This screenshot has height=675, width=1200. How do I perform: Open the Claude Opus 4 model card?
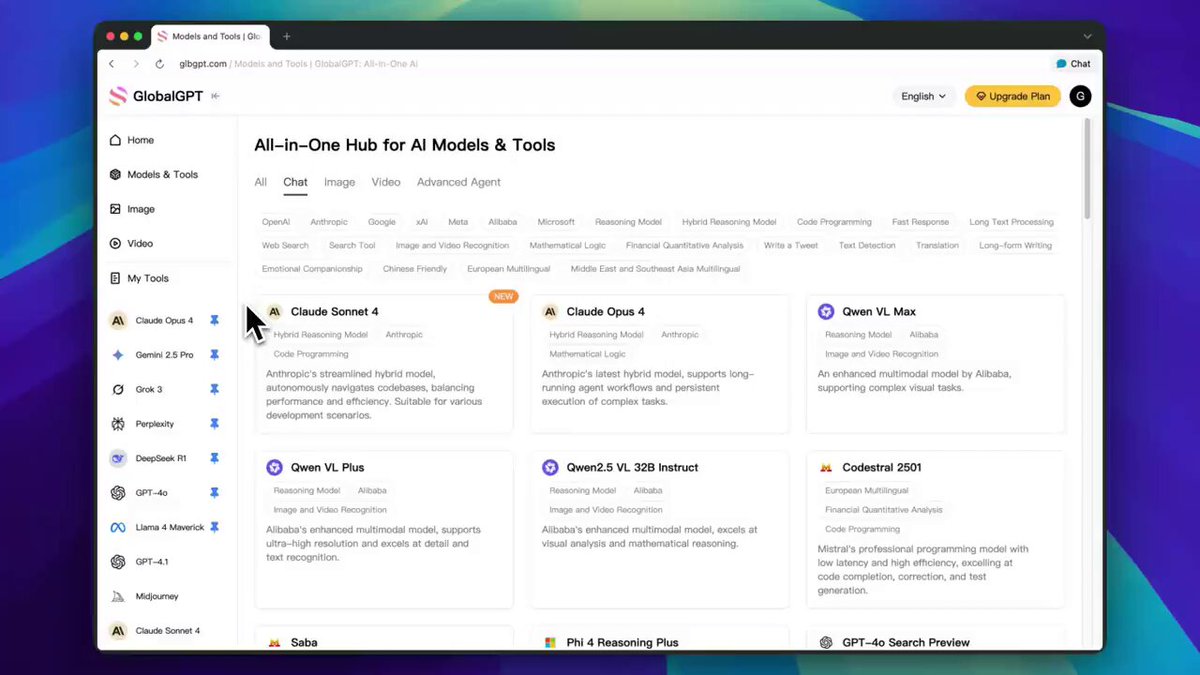point(660,363)
